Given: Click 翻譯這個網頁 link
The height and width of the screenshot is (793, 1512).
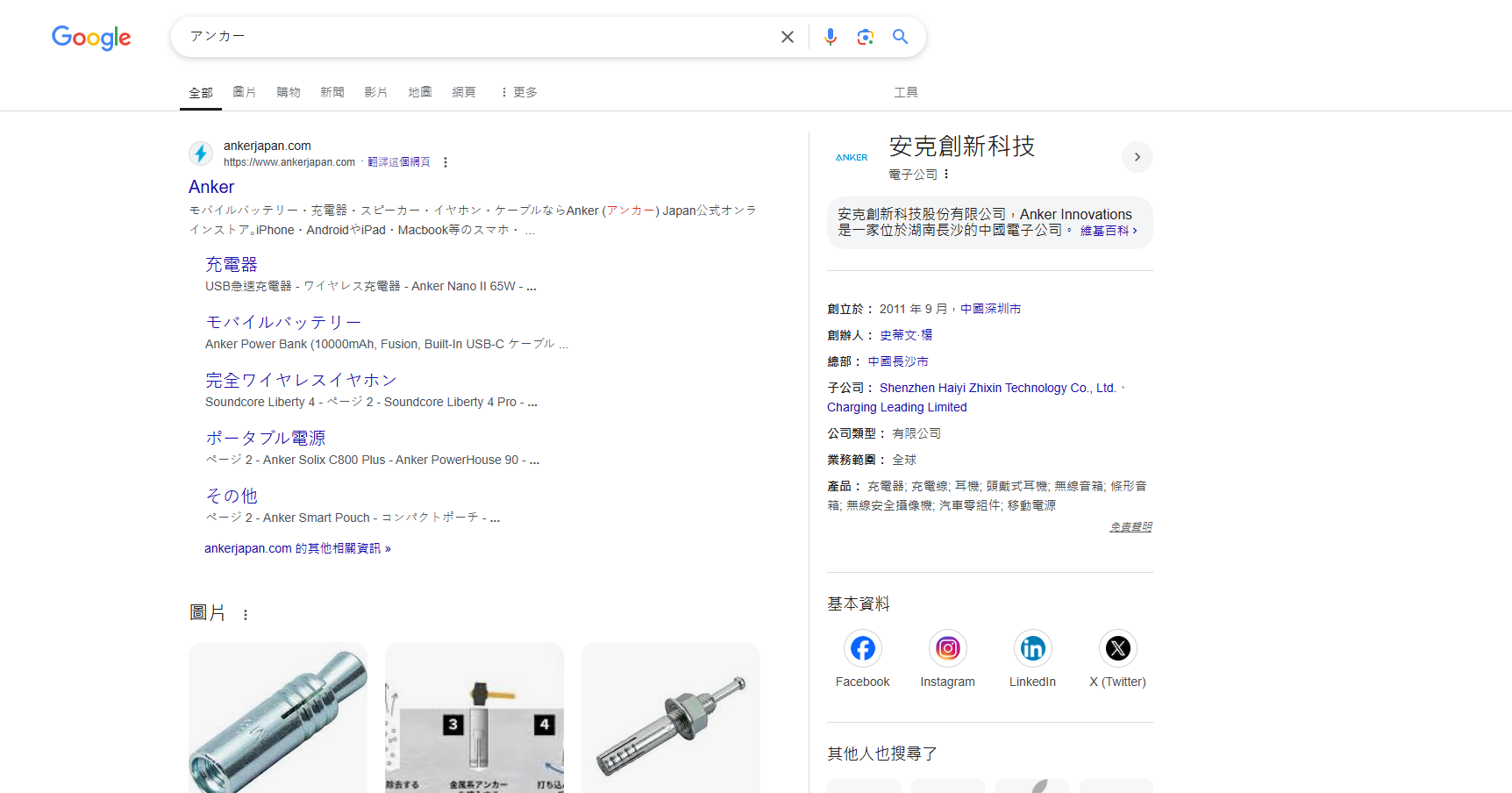Looking at the screenshot, I should click(x=399, y=162).
